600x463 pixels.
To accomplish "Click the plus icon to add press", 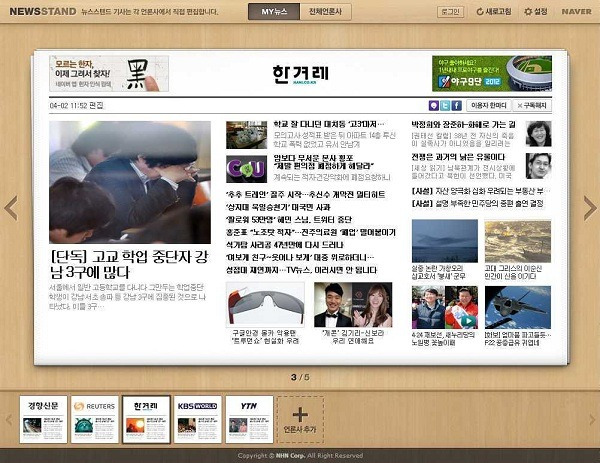I will [300, 415].
